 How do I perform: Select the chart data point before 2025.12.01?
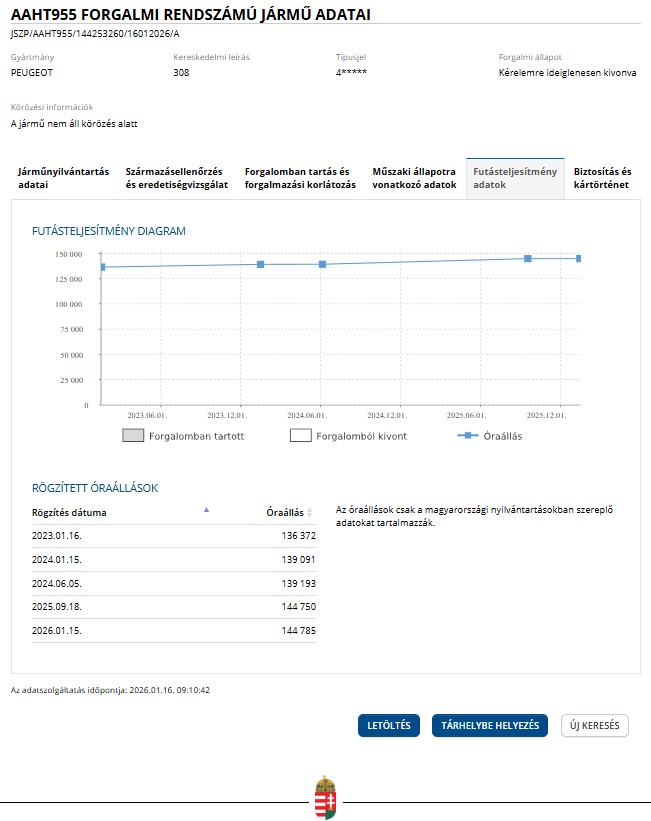[528, 258]
